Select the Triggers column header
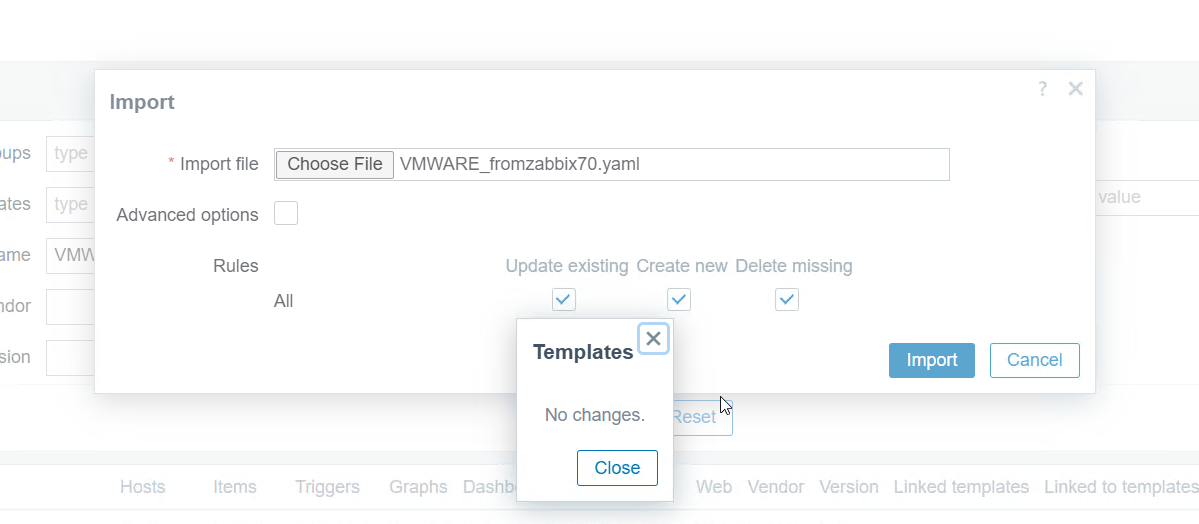Image resolution: width=1199 pixels, height=524 pixels. 327,487
